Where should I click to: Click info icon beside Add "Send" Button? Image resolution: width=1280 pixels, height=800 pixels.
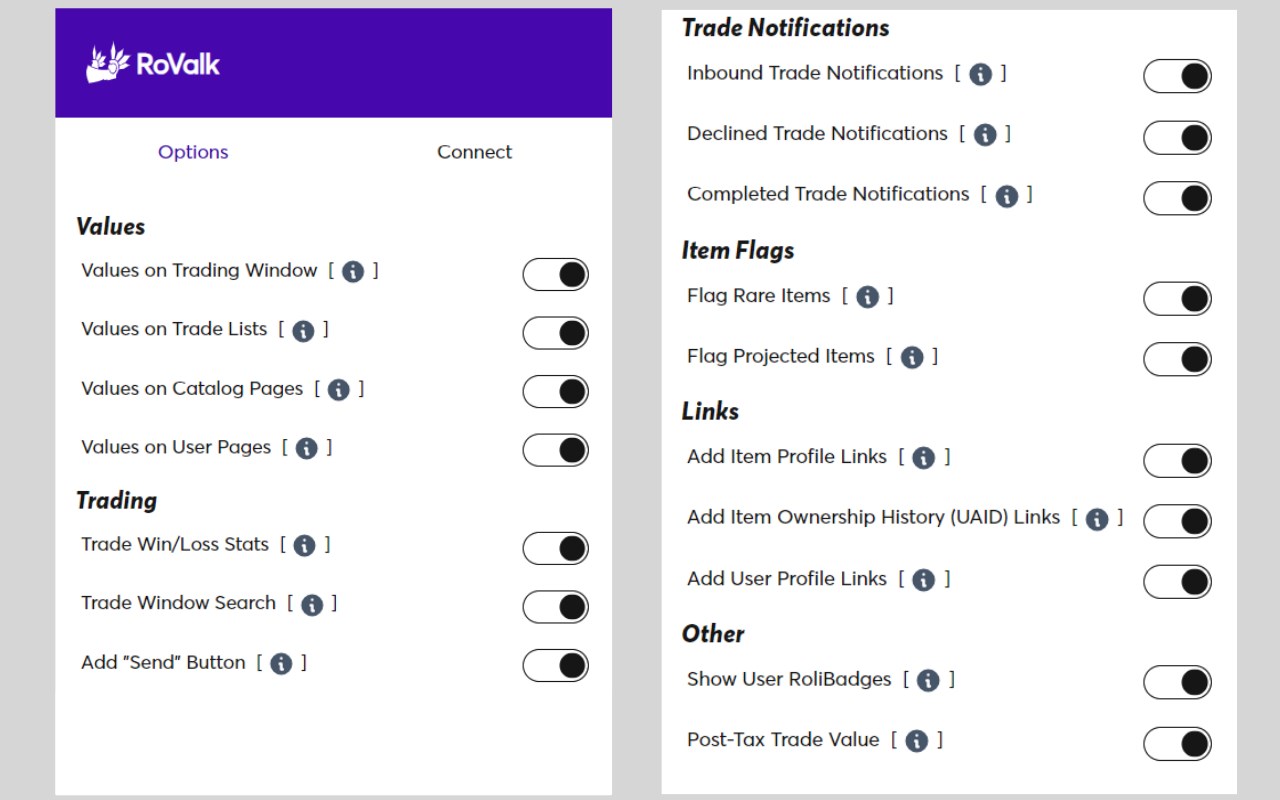tap(281, 664)
